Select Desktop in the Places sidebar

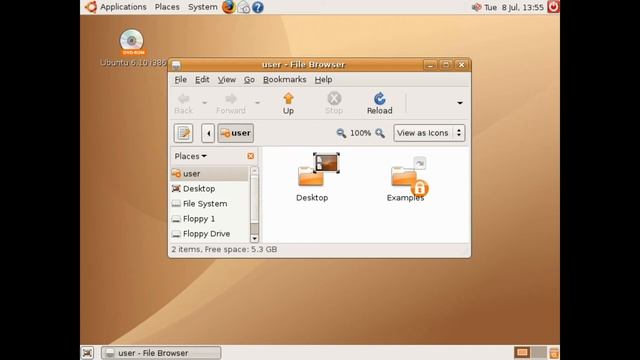coord(209,189)
